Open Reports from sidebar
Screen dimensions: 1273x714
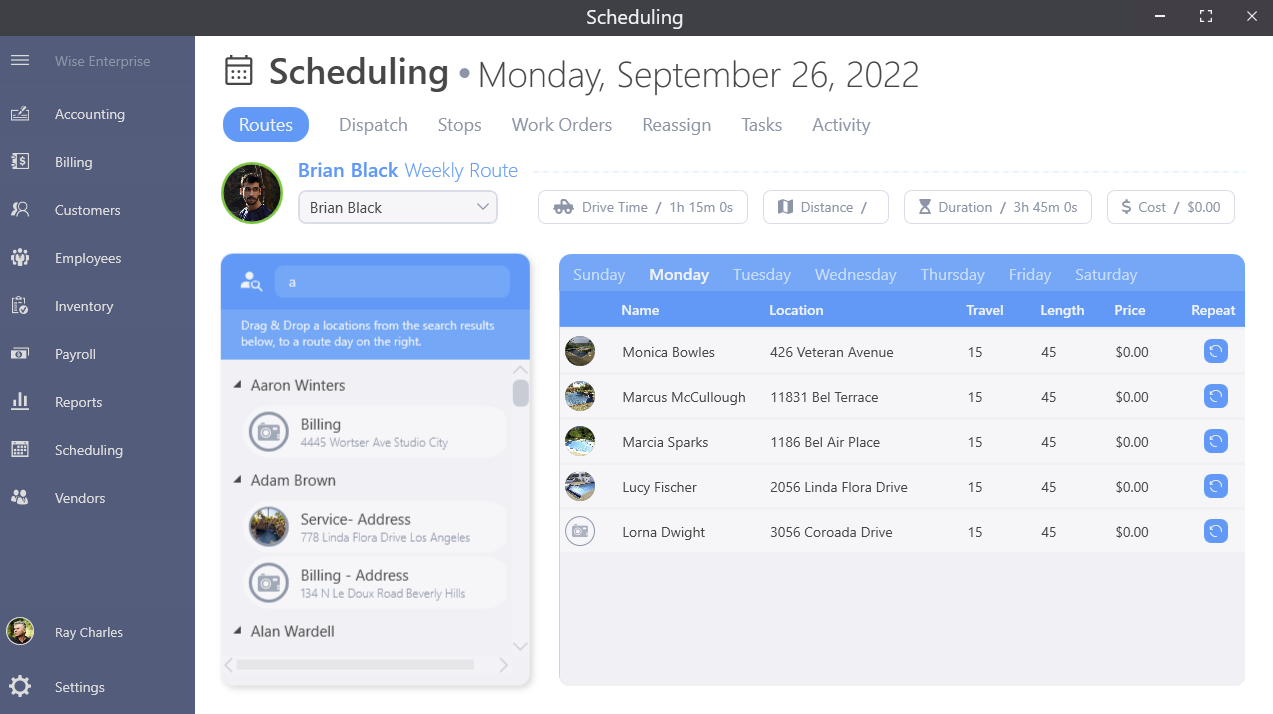coord(20,402)
